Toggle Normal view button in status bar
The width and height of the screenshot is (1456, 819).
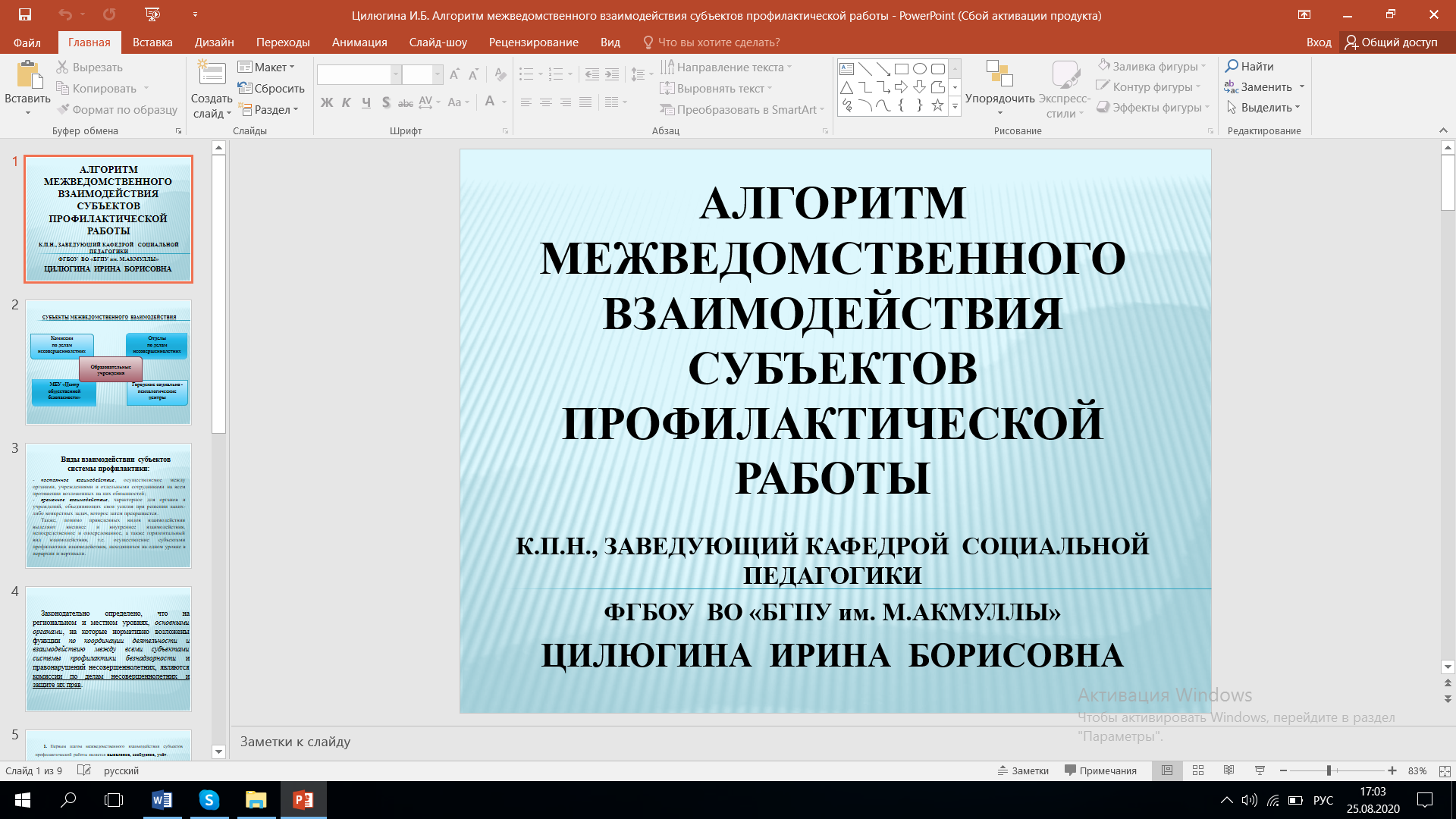[x=1167, y=770]
